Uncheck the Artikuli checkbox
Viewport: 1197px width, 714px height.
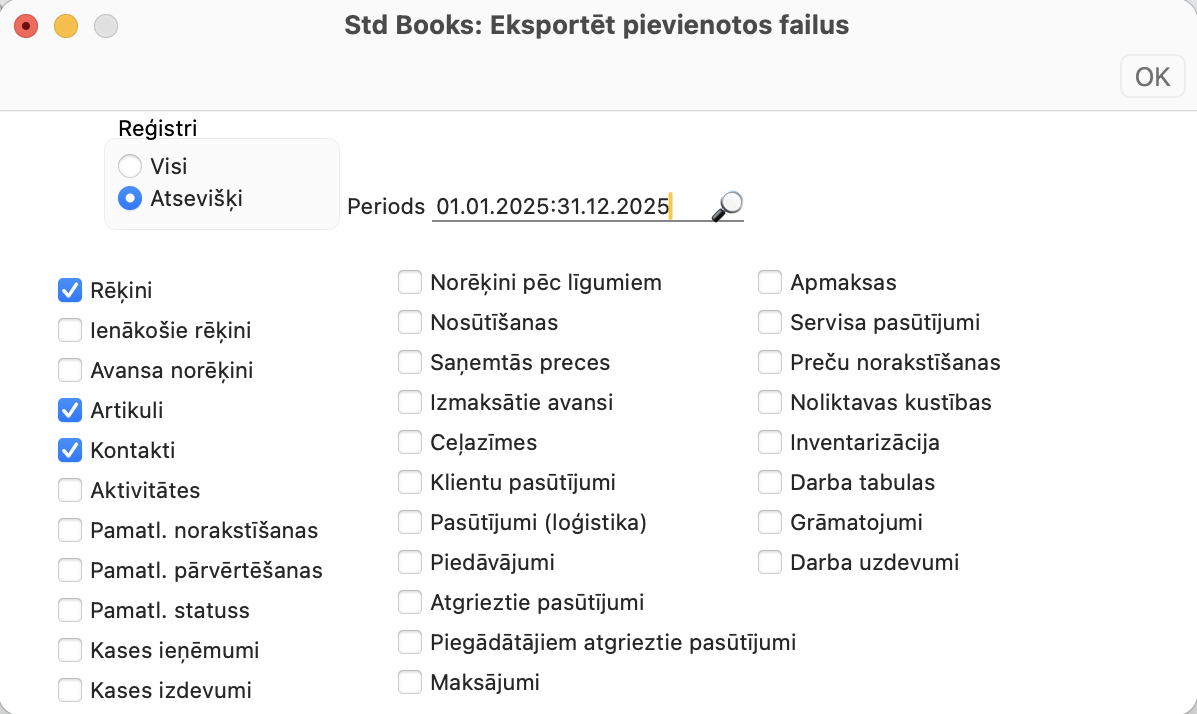click(x=70, y=410)
